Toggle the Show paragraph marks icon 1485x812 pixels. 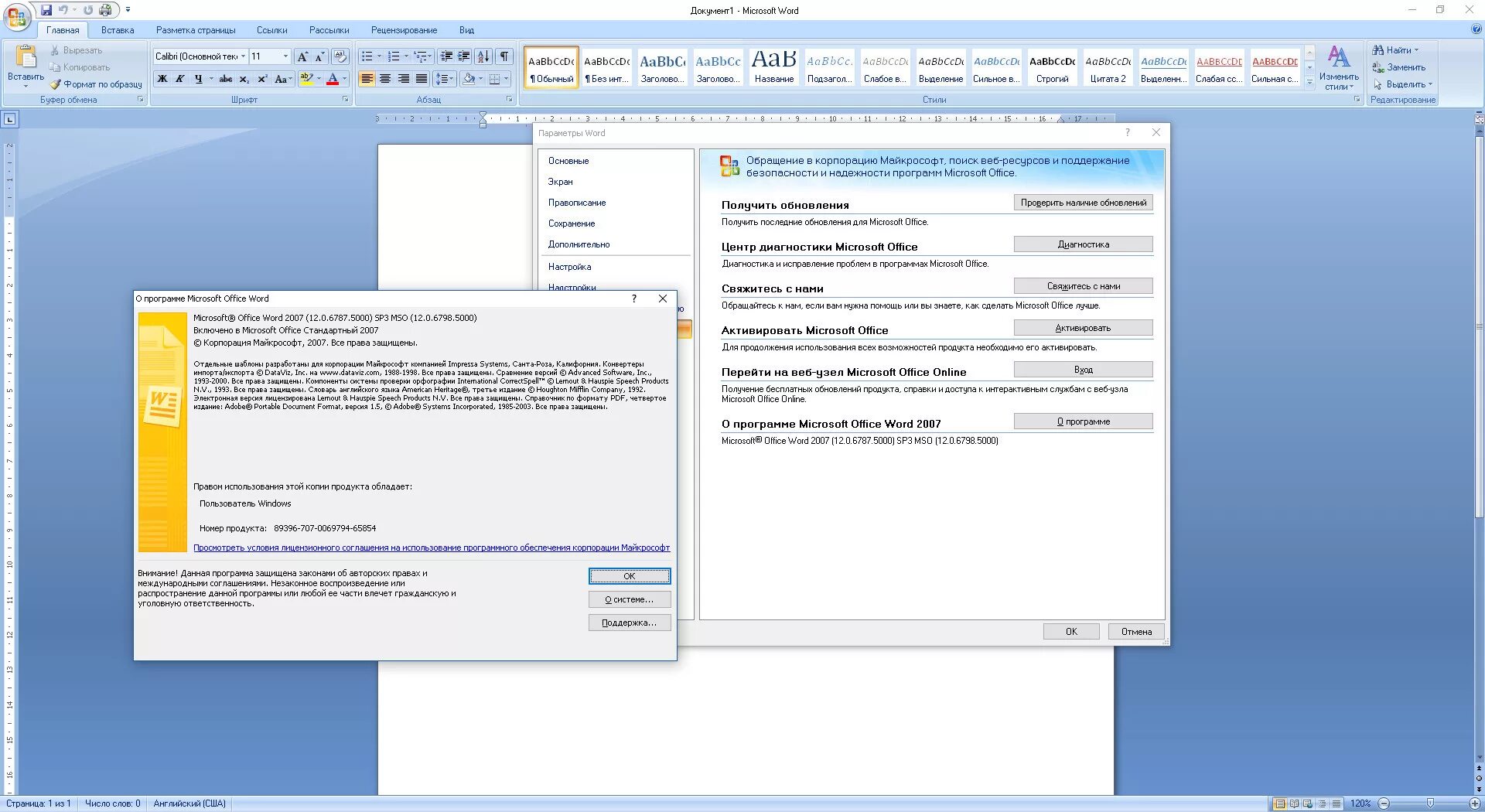pos(504,56)
